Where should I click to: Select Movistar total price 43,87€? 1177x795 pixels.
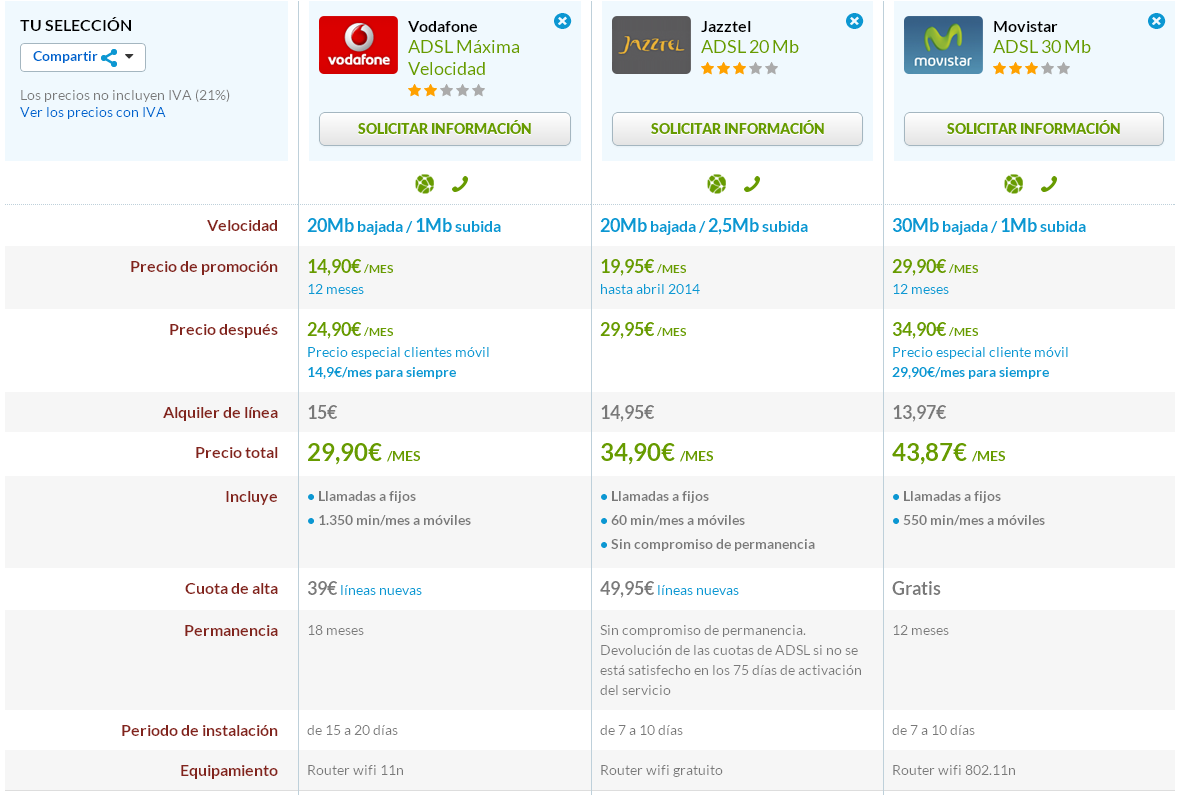(948, 453)
